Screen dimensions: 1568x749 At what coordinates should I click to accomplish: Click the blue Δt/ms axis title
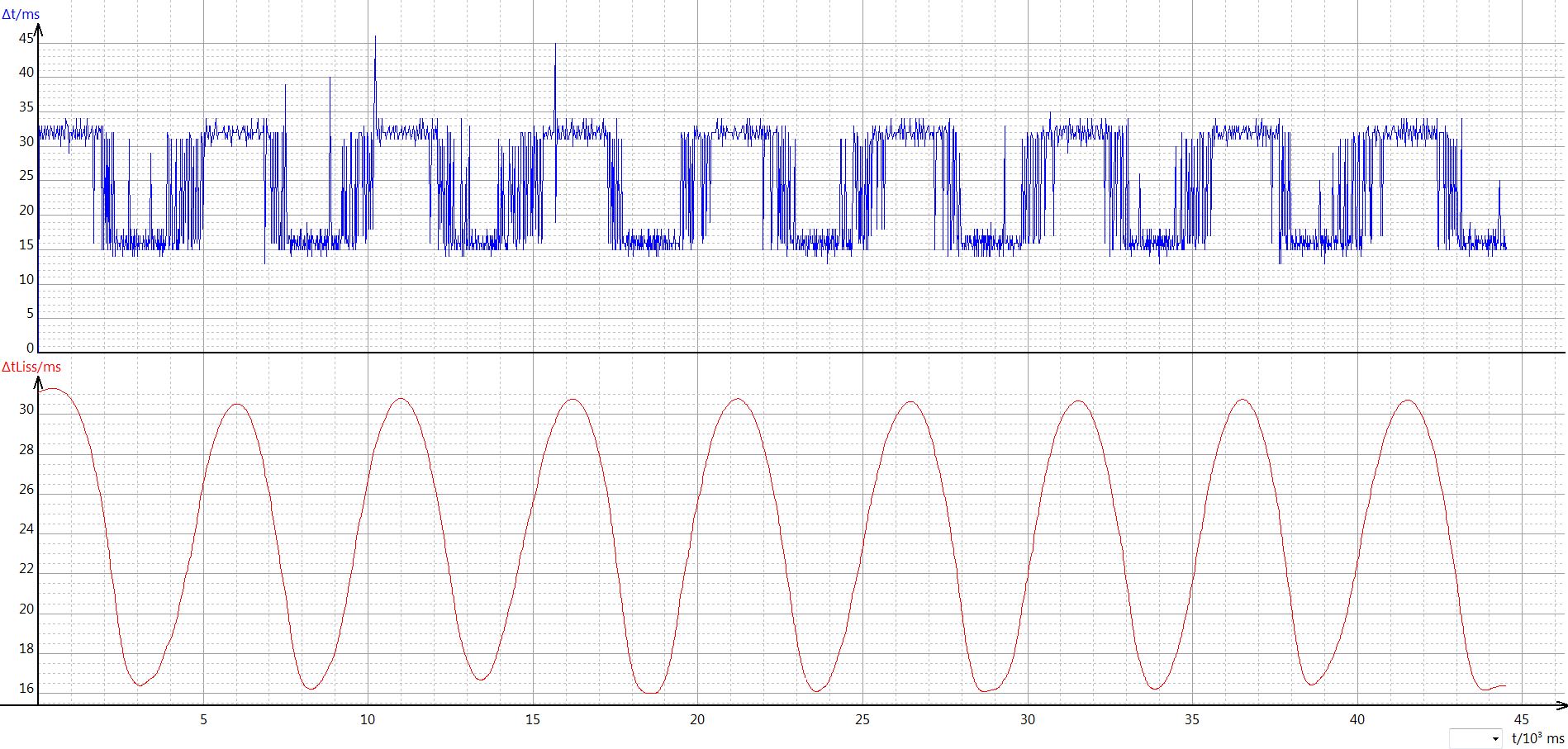(x=21, y=14)
